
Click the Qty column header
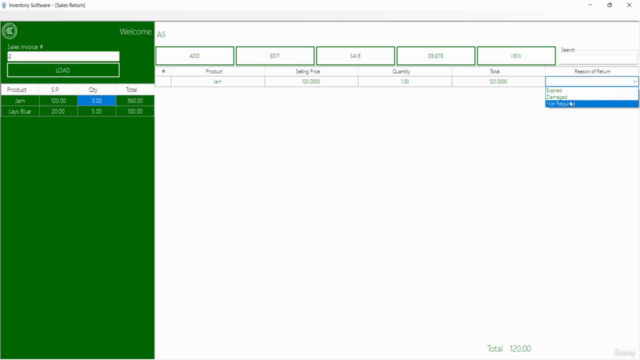pos(97,90)
